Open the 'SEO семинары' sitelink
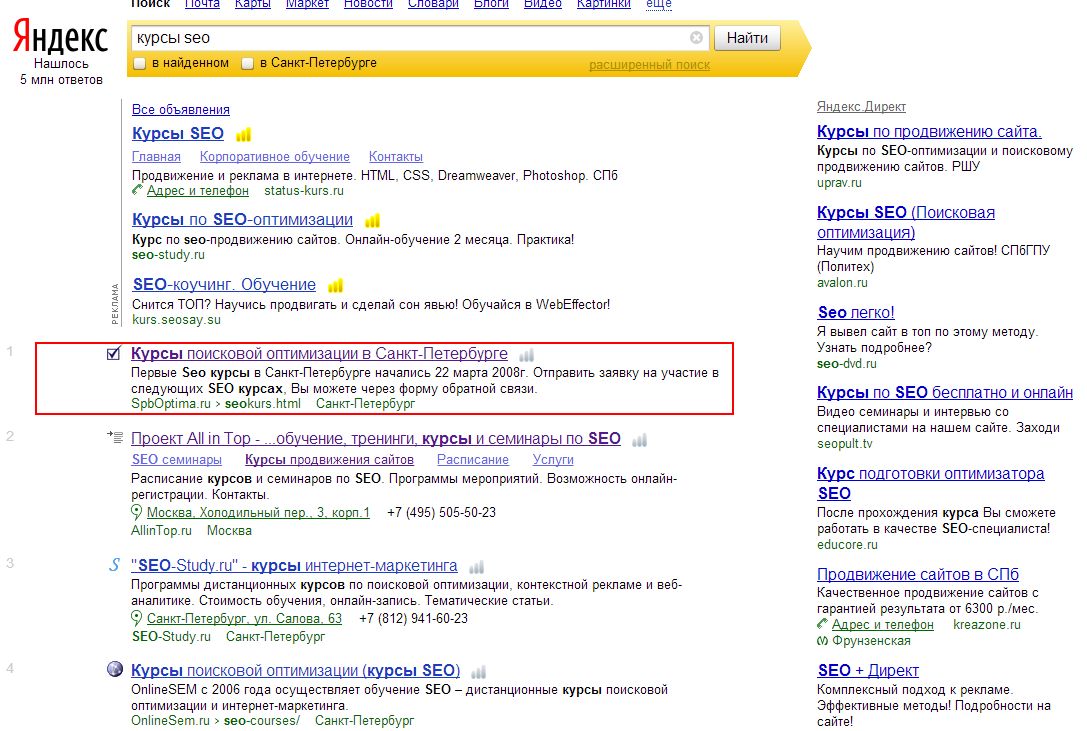The width and height of the screenshot is (1087, 731). pos(177,460)
